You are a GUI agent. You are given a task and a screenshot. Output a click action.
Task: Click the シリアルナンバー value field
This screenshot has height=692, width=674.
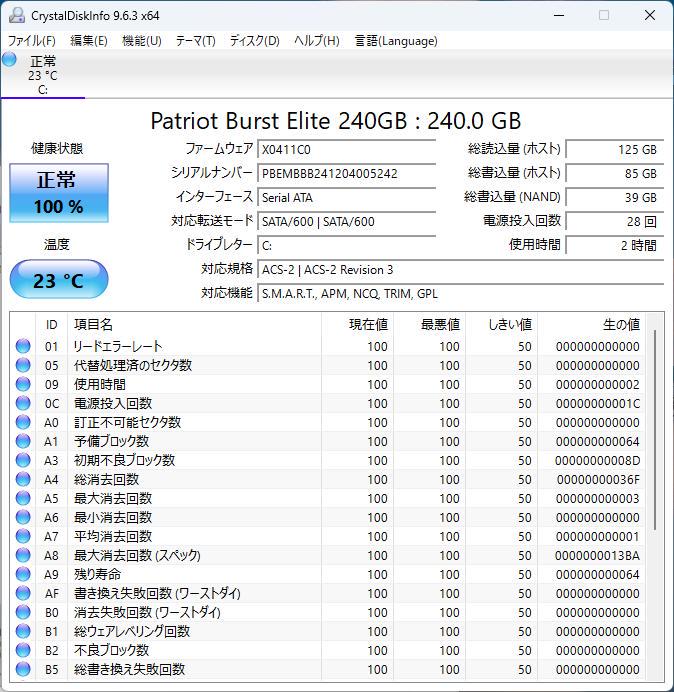point(347,173)
